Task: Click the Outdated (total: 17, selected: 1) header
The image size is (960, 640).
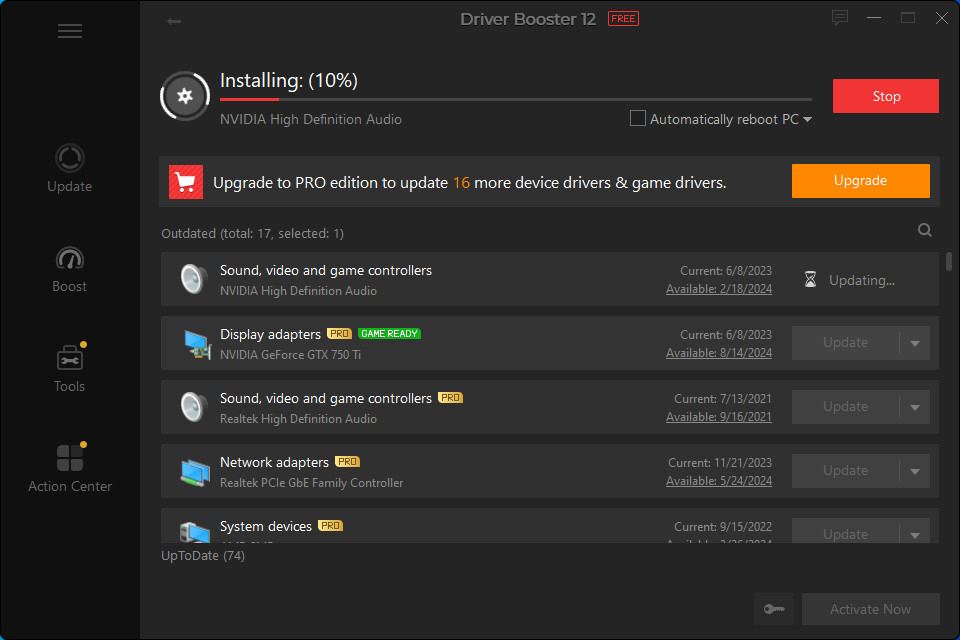Action: (252, 233)
